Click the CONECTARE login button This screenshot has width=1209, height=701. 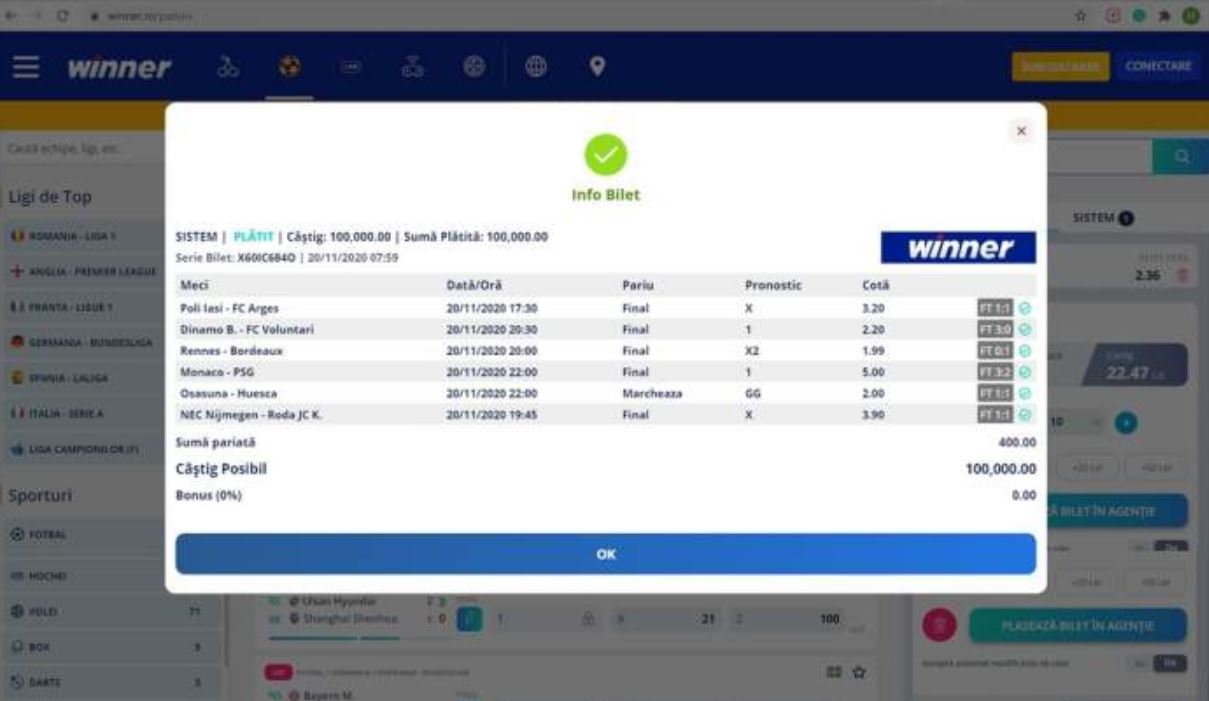pos(1158,67)
